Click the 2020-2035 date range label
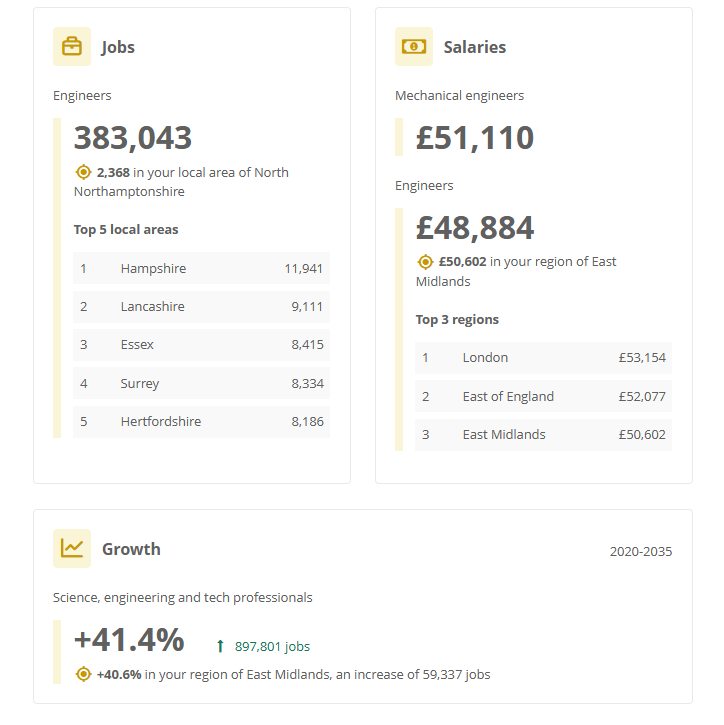Viewport: 724px width, 725px height. (641, 551)
